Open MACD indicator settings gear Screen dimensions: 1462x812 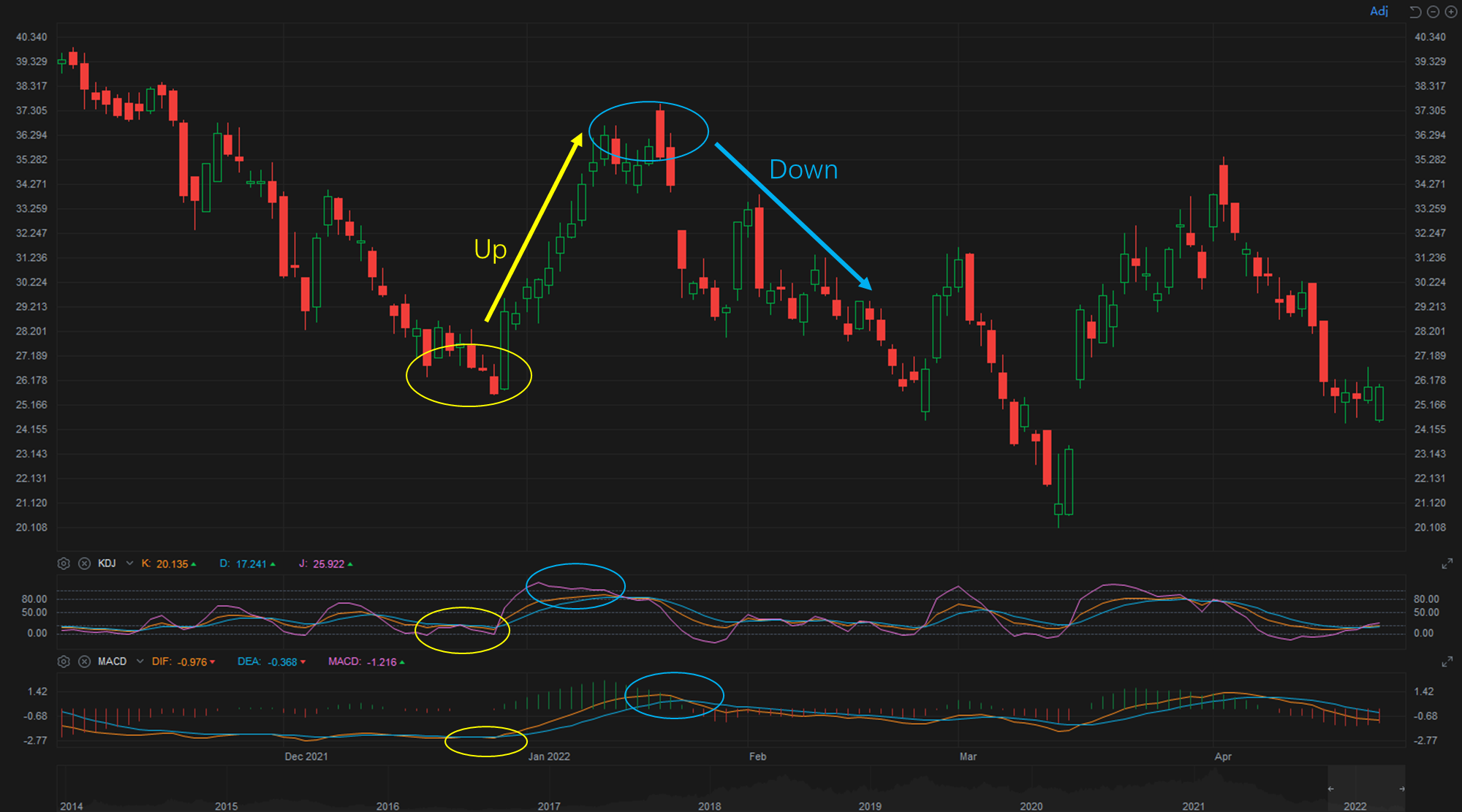point(64,661)
